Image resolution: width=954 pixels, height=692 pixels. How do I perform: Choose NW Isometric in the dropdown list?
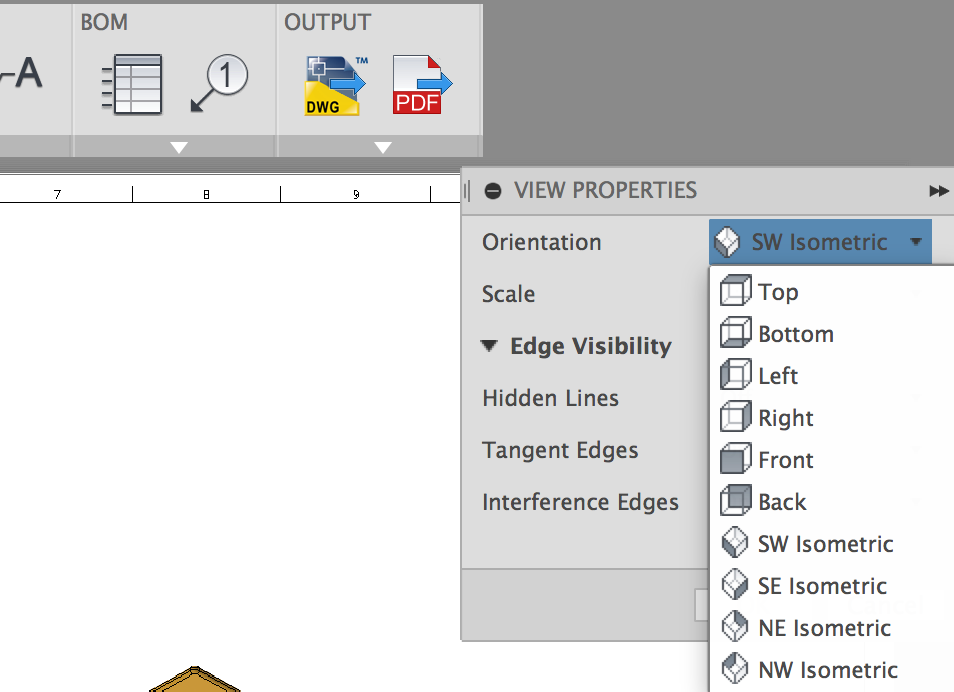click(831, 669)
